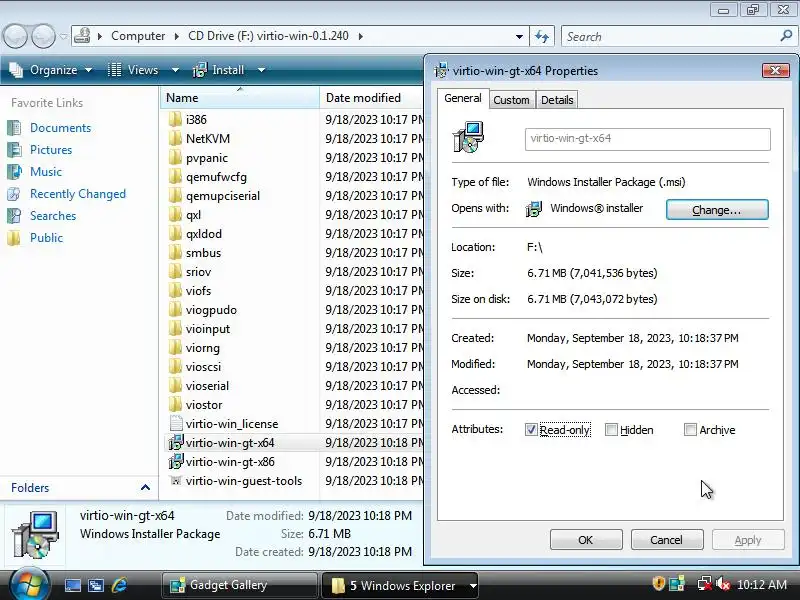Viewport: 800px width, 600px height.
Task: Confirm the Properties dialog with OK
Action: point(586,540)
